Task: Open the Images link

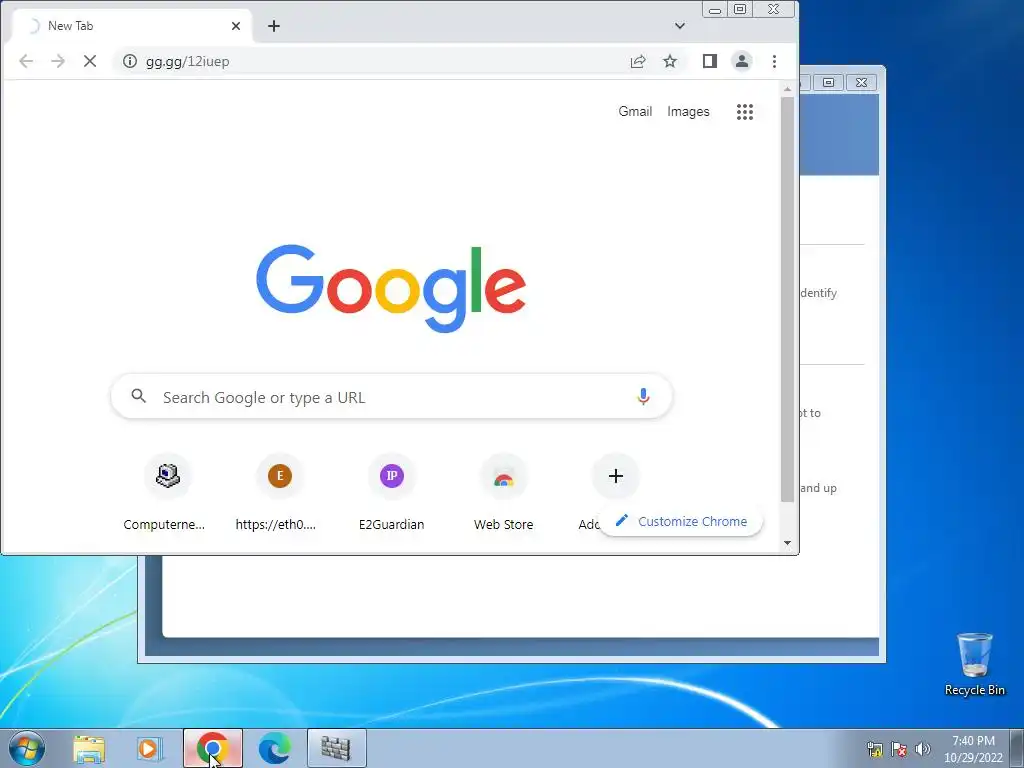Action: click(688, 112)
